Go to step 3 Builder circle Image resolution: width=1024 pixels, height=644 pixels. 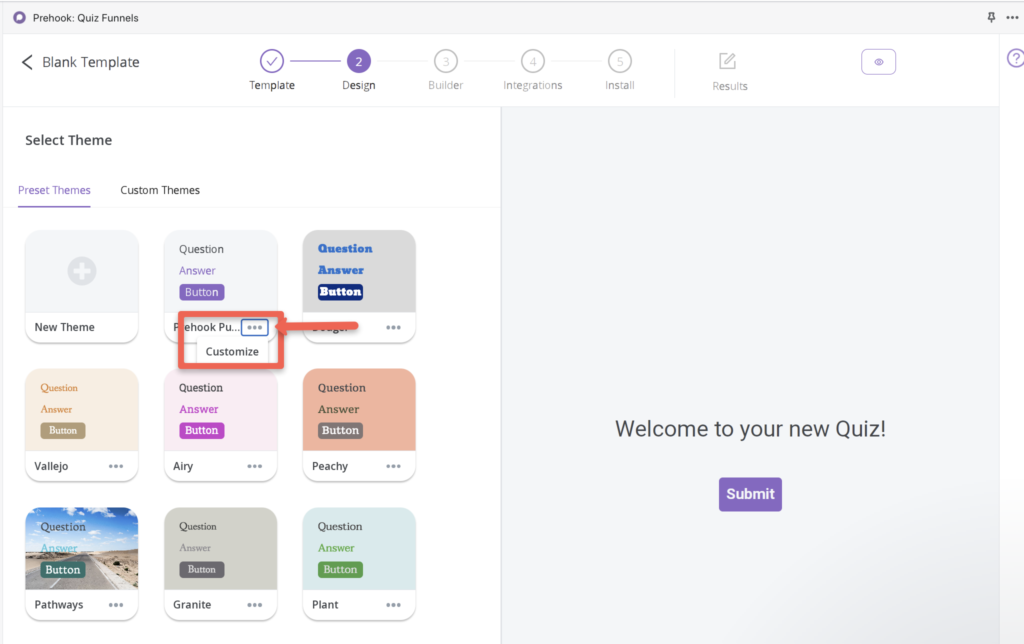445,61
